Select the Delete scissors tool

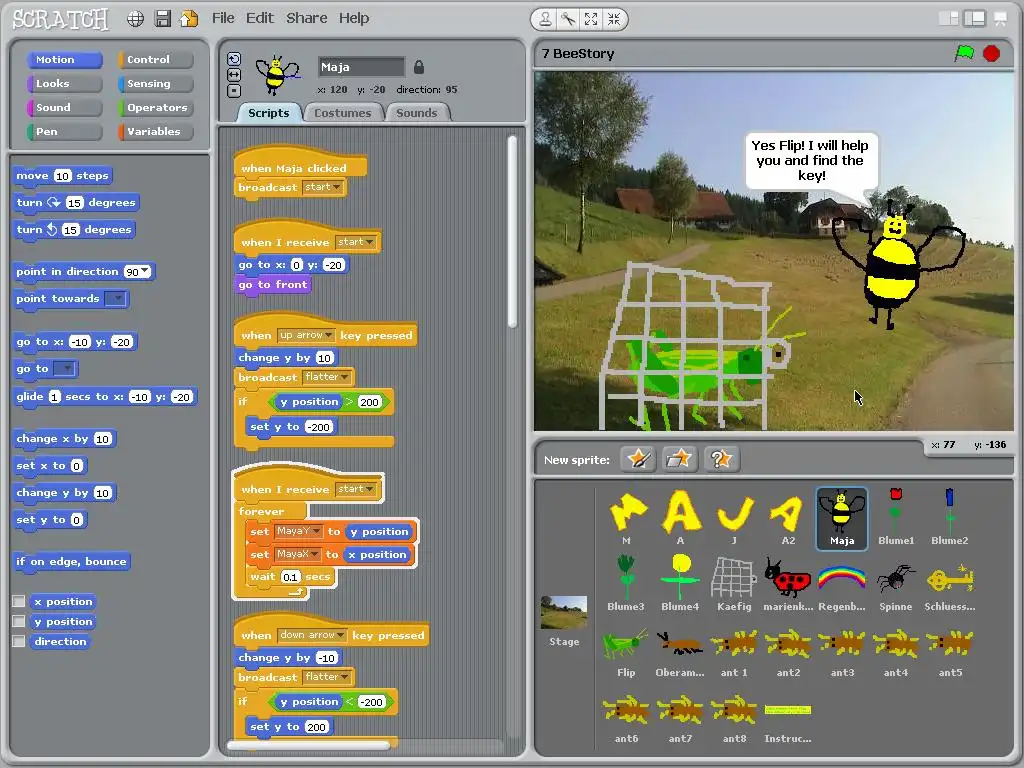(568, 19)
